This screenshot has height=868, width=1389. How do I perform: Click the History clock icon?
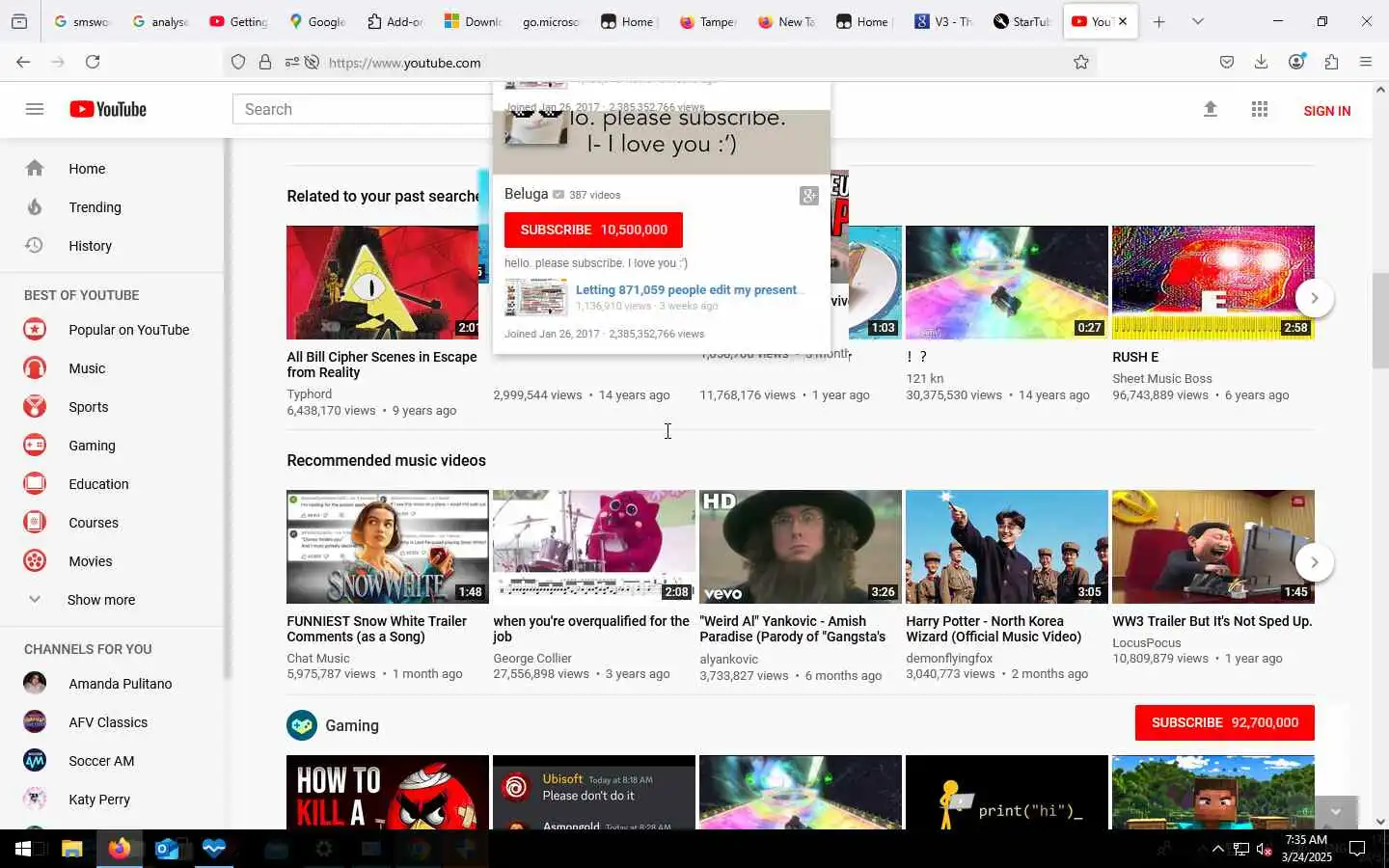[35, 245]
